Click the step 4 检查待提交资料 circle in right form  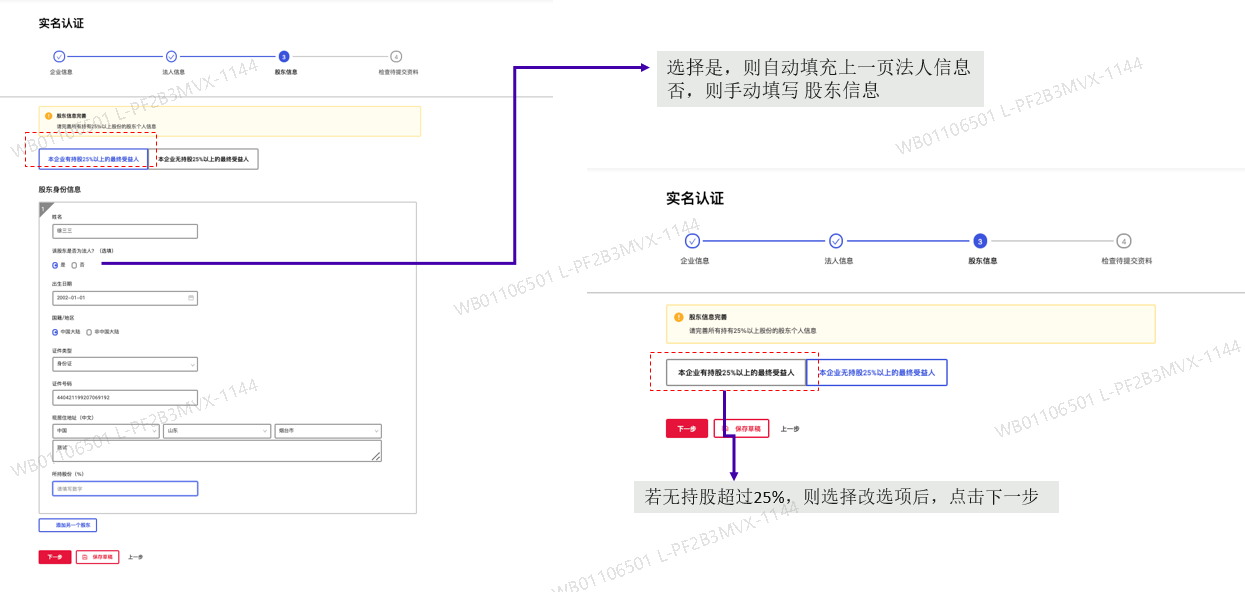click(1124, 241)
